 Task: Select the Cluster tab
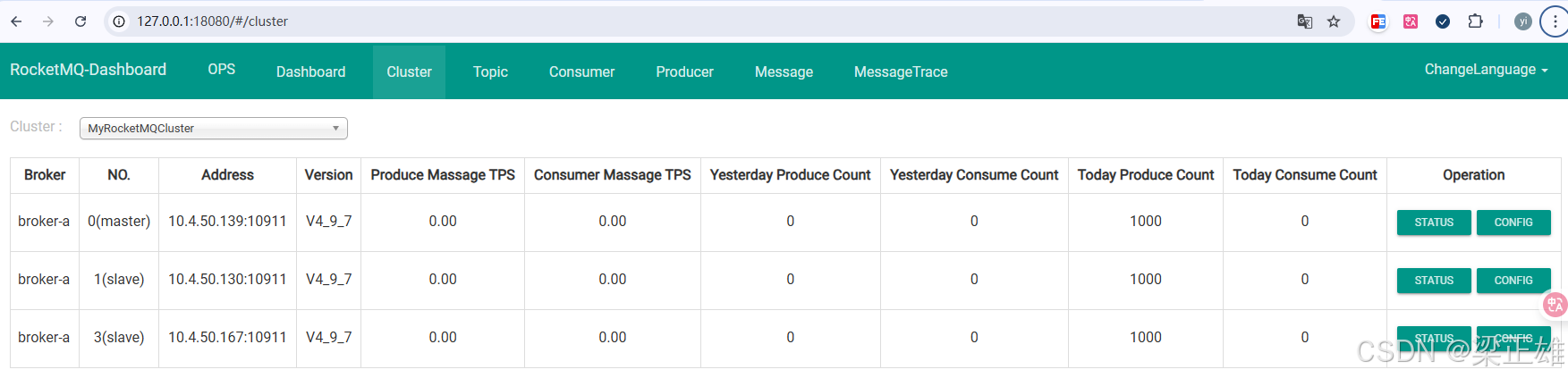[409, 71]
